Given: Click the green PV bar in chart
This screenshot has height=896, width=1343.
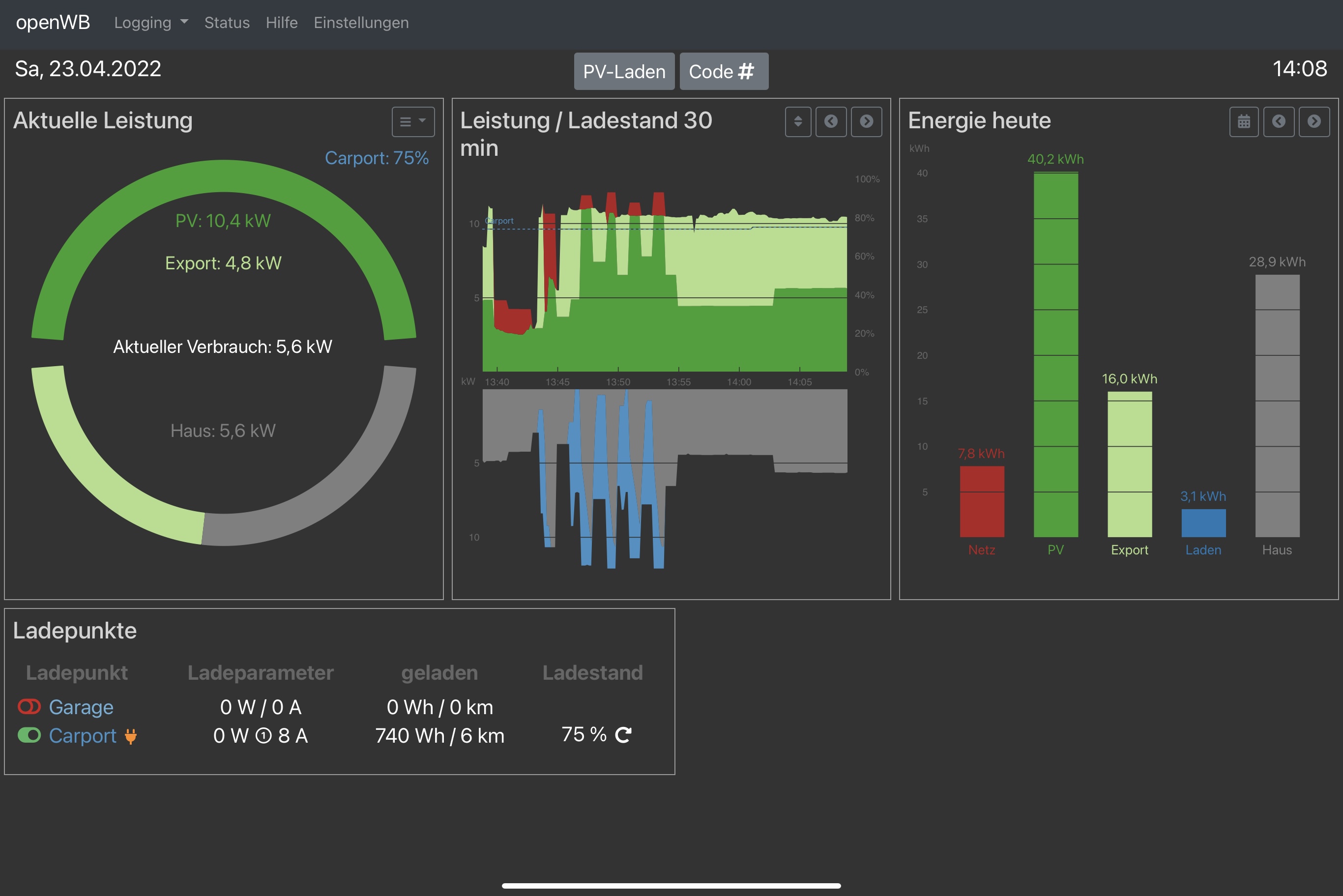Looking at the screenshot, I should (x=1055, y=354).
